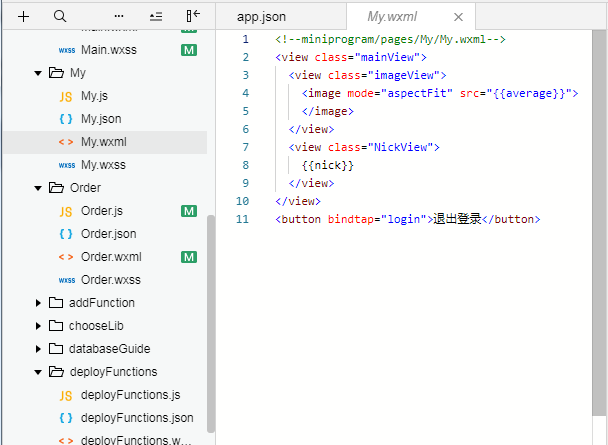Click the braces icon beside My.json
The width and height of the screenshot is (608, 445).
pos(66,119)
